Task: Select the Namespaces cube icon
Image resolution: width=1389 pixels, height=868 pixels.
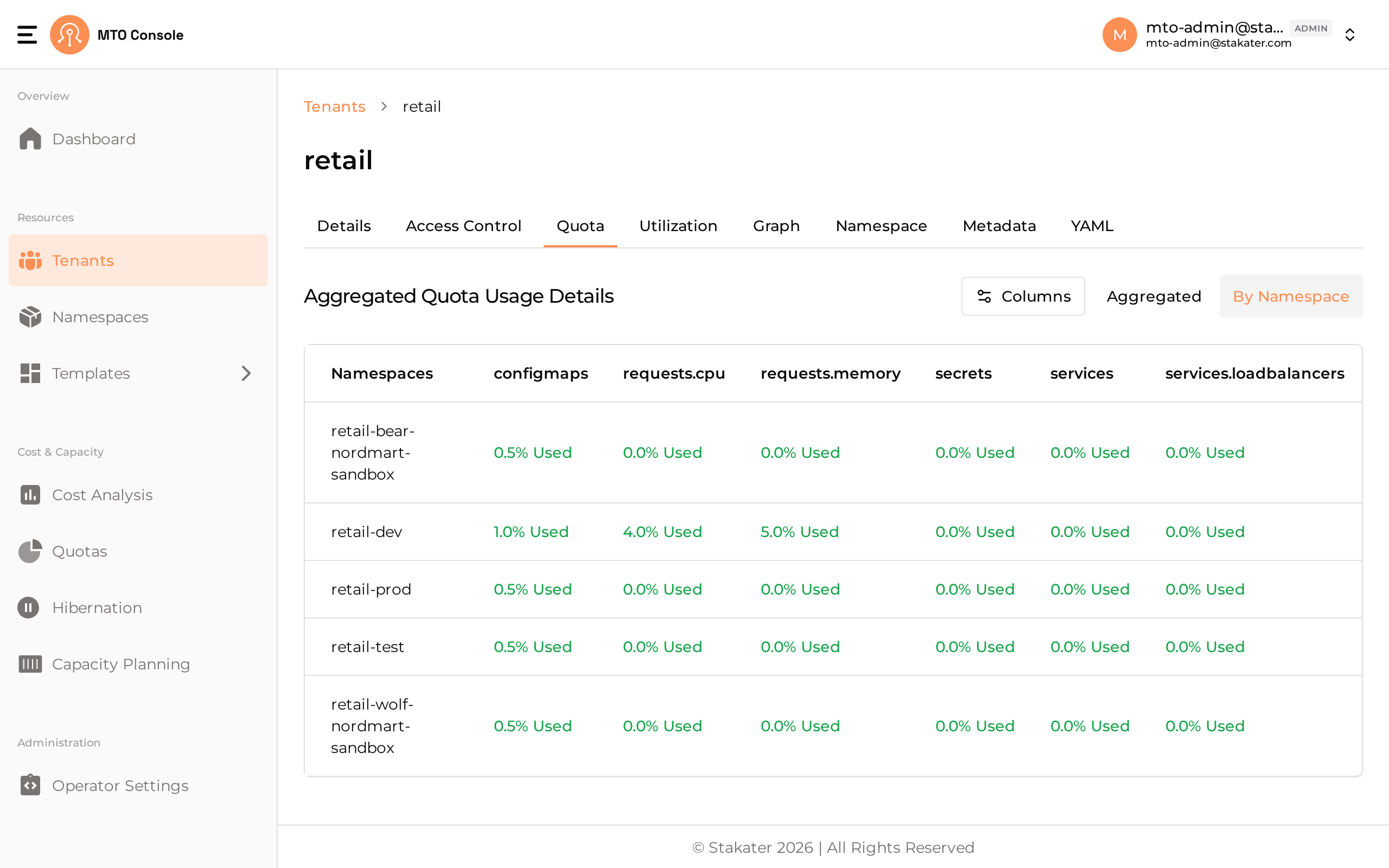Action: (x=30, y=317)
